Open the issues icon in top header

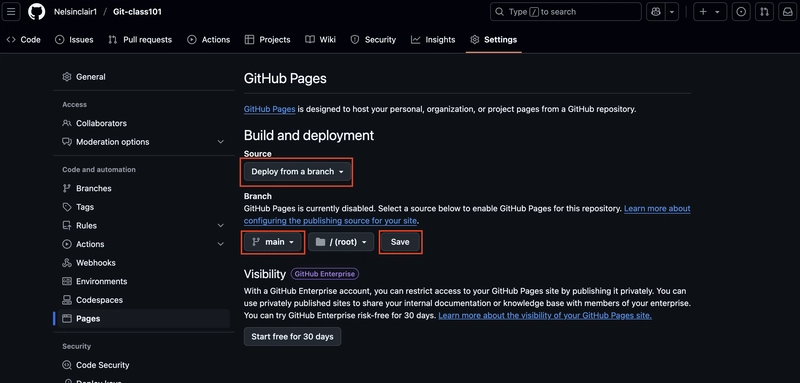point(741,11)
